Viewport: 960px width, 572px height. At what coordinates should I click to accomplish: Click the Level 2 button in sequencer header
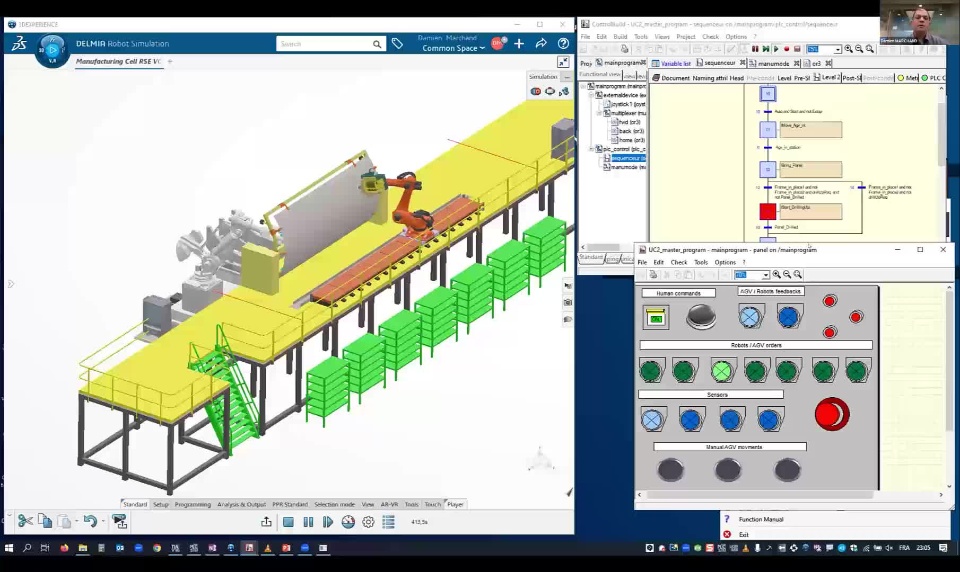click(x=826, y=78)
